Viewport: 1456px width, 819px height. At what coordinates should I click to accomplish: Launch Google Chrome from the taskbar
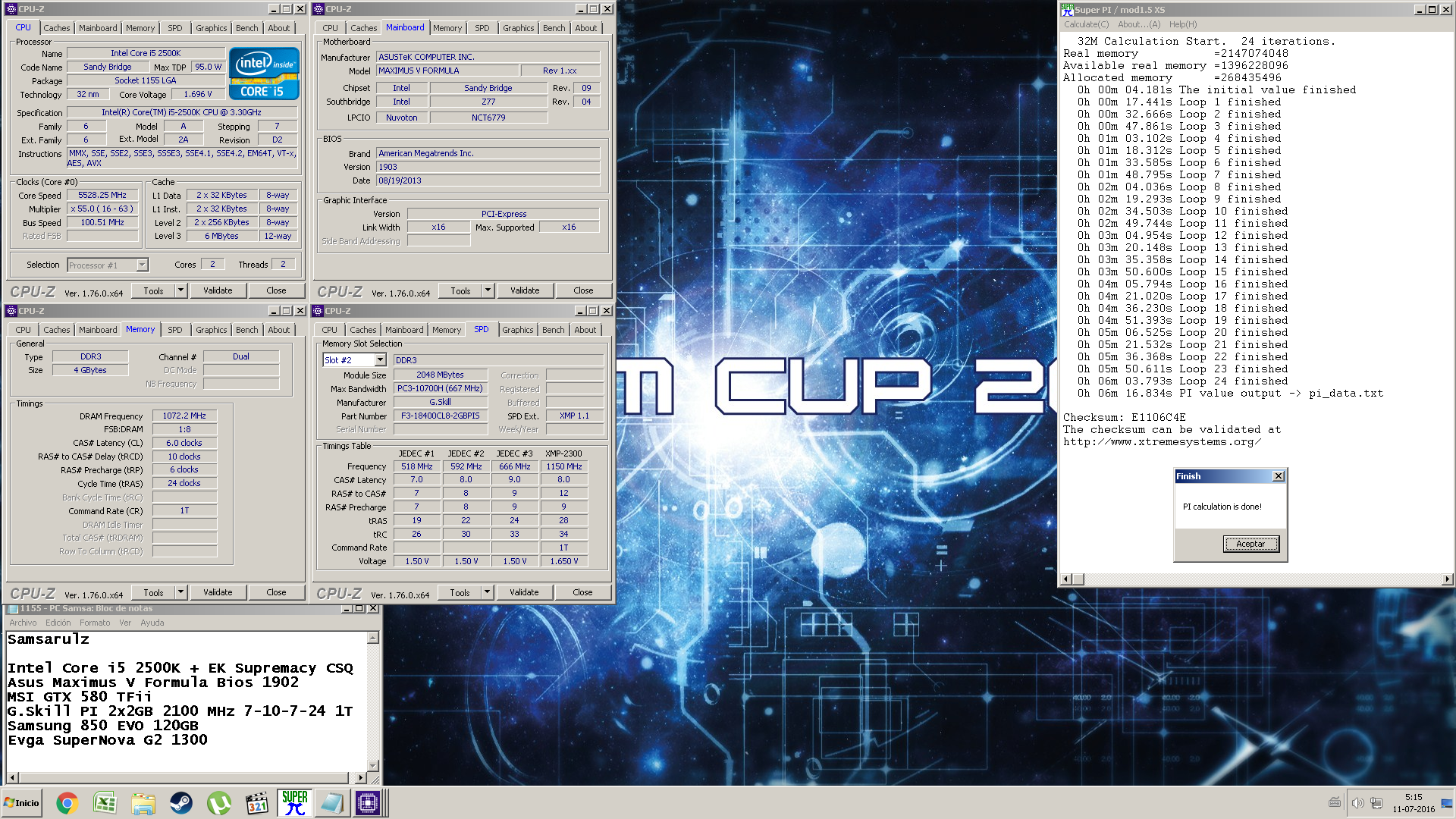(67, 803)
